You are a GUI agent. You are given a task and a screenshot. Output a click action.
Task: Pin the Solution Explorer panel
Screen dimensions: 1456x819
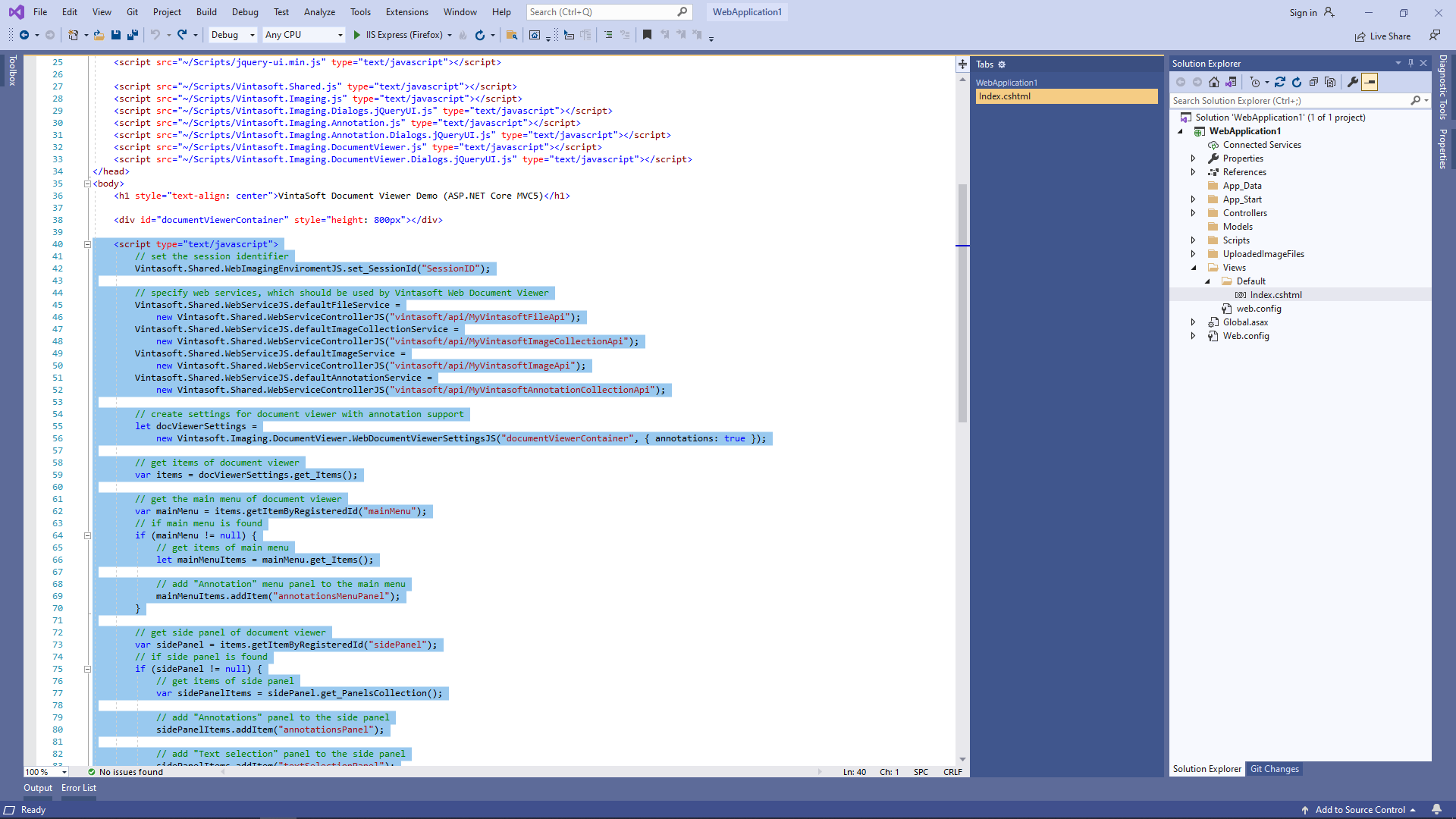[x=1410, y=63]
